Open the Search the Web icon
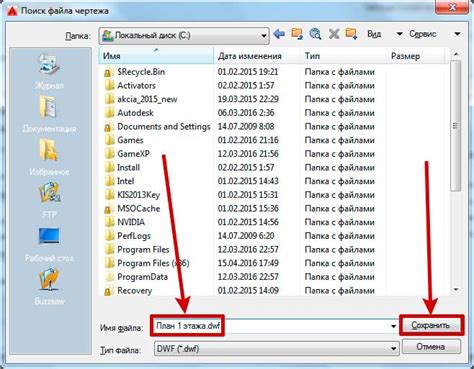The width and height of the screenshot is (474, 369). coord(315,34)
